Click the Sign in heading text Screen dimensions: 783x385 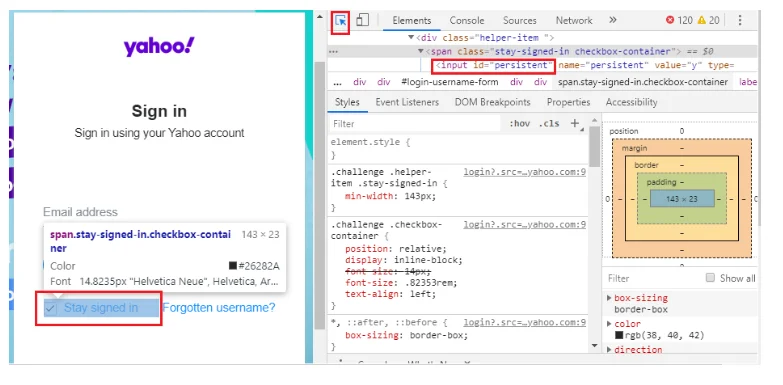point(159,111)
